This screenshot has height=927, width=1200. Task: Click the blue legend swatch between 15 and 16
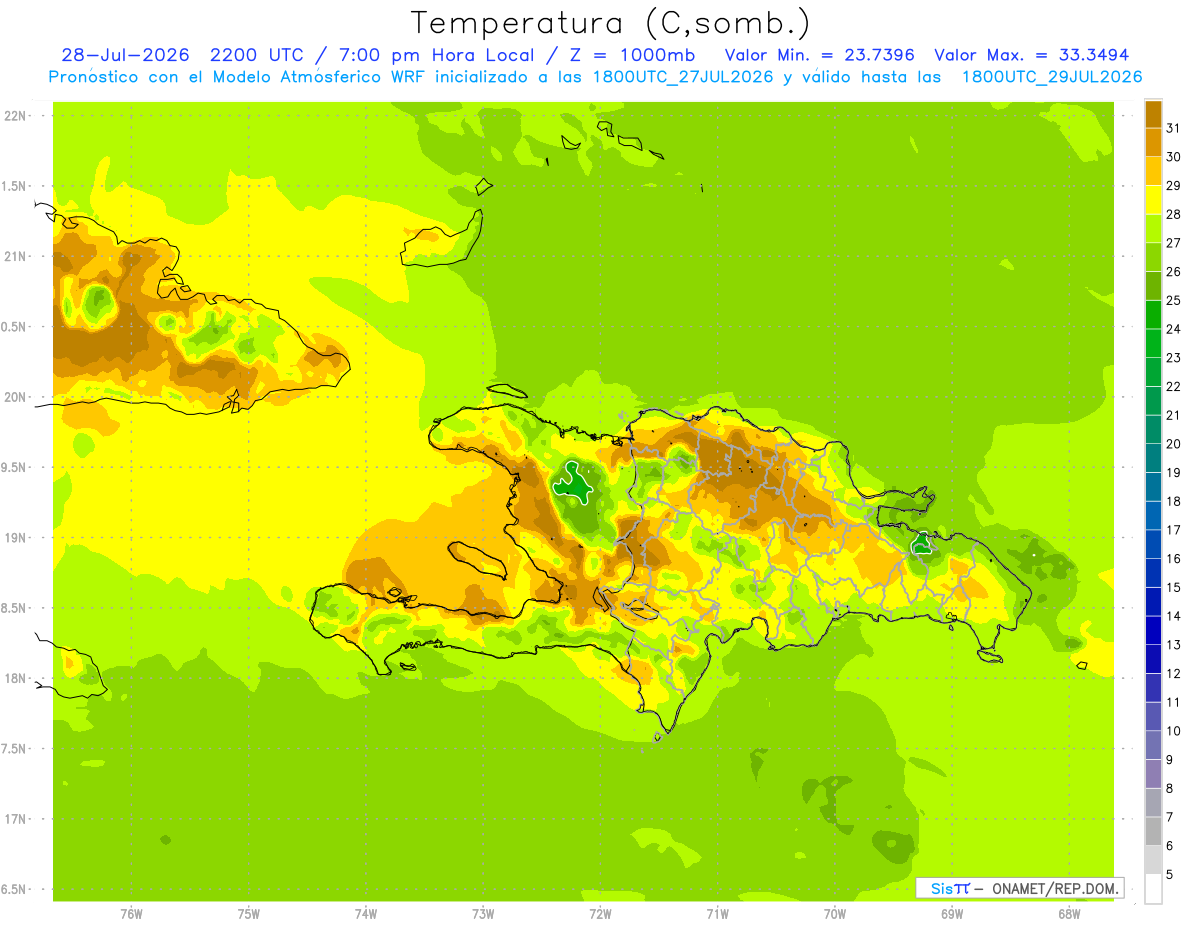click(x=1153, y=573)
